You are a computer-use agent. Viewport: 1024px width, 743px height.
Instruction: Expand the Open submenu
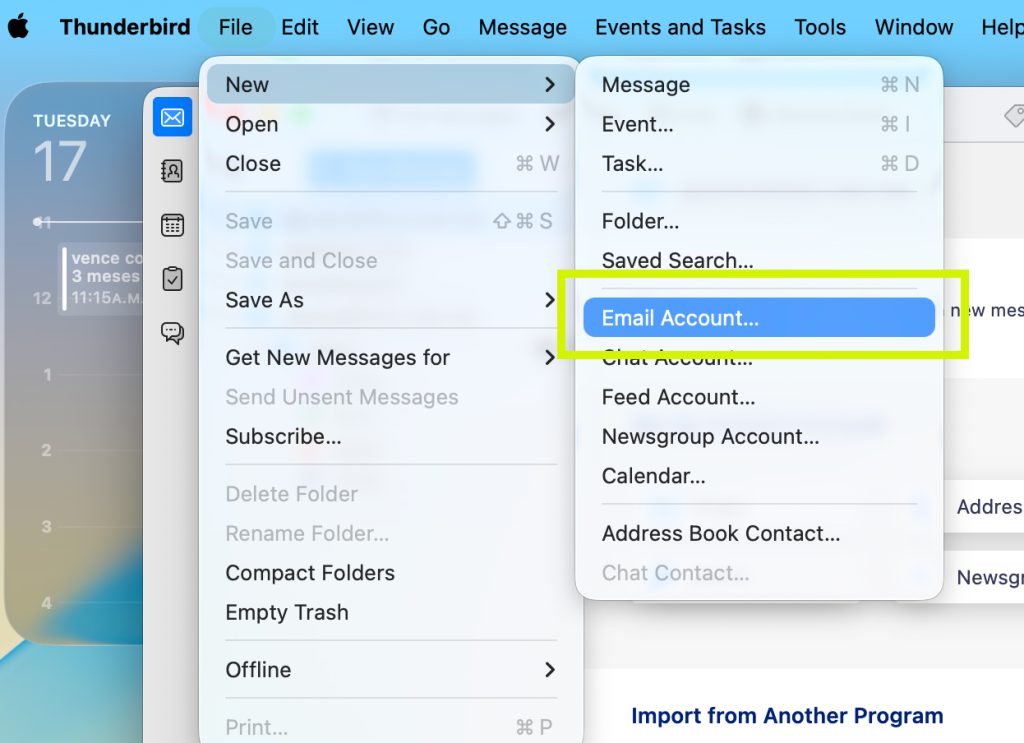[390, 124]
